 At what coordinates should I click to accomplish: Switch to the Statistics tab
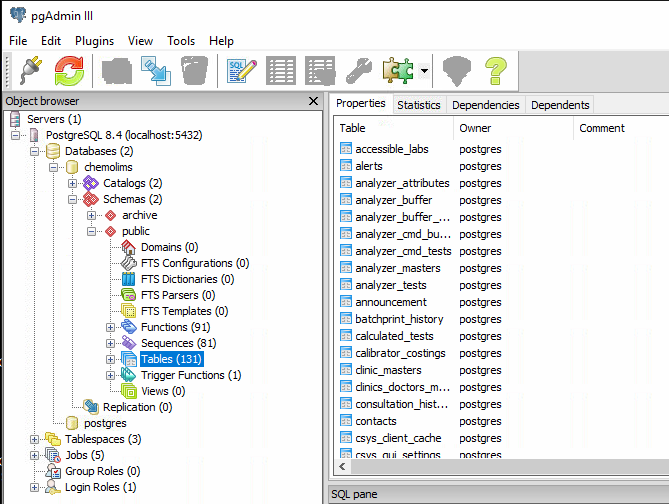[418, 105]
